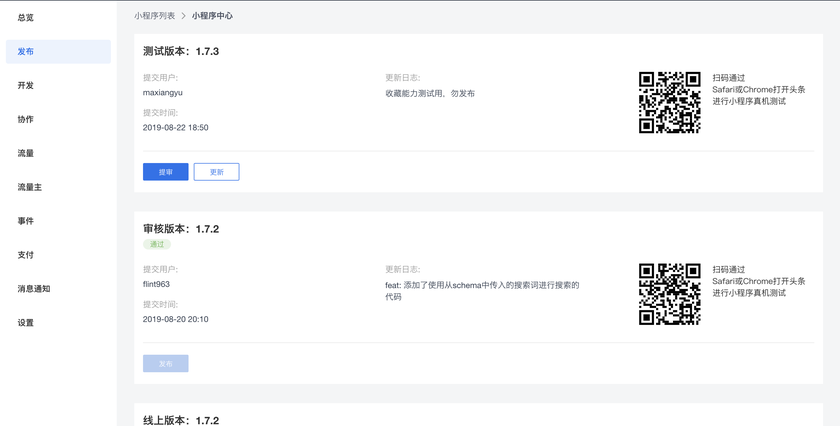The image size is (840, 426).
Task: Open the 流量 sidebar item
Action: (26, 153)
